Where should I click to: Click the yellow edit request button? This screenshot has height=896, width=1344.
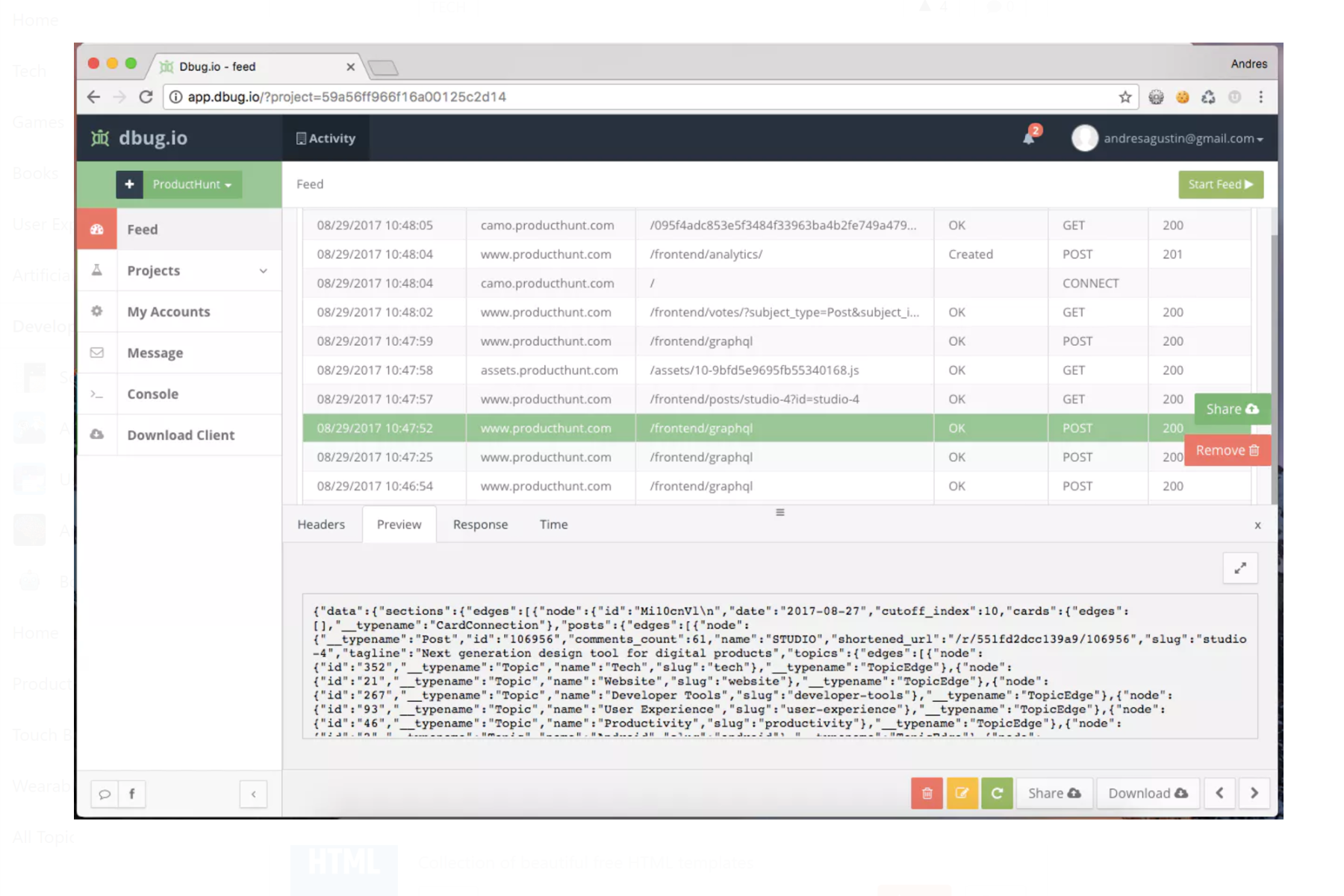[962, 793]
